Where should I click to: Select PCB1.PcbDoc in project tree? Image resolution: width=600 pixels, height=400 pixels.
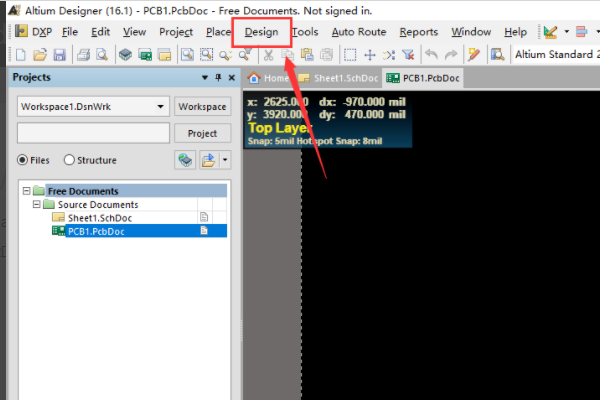pos(139,231)
